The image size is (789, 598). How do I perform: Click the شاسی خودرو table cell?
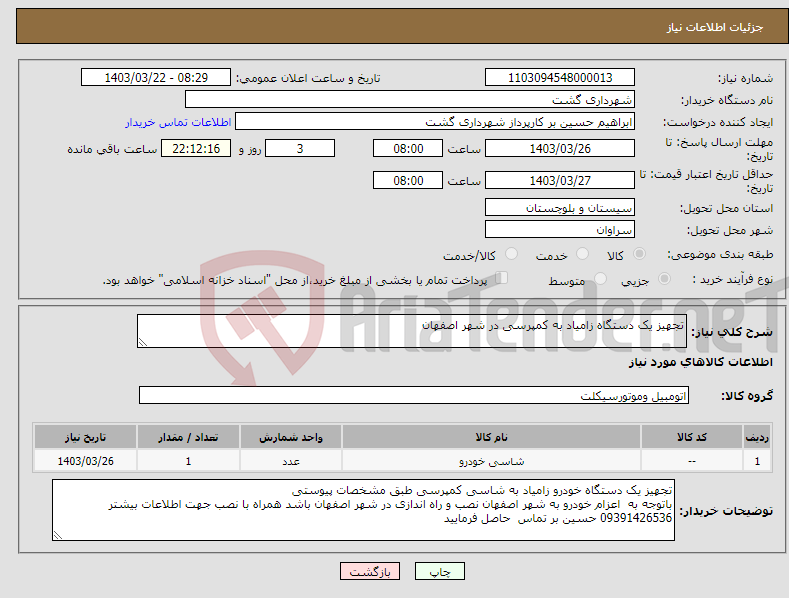click(491, 461)
